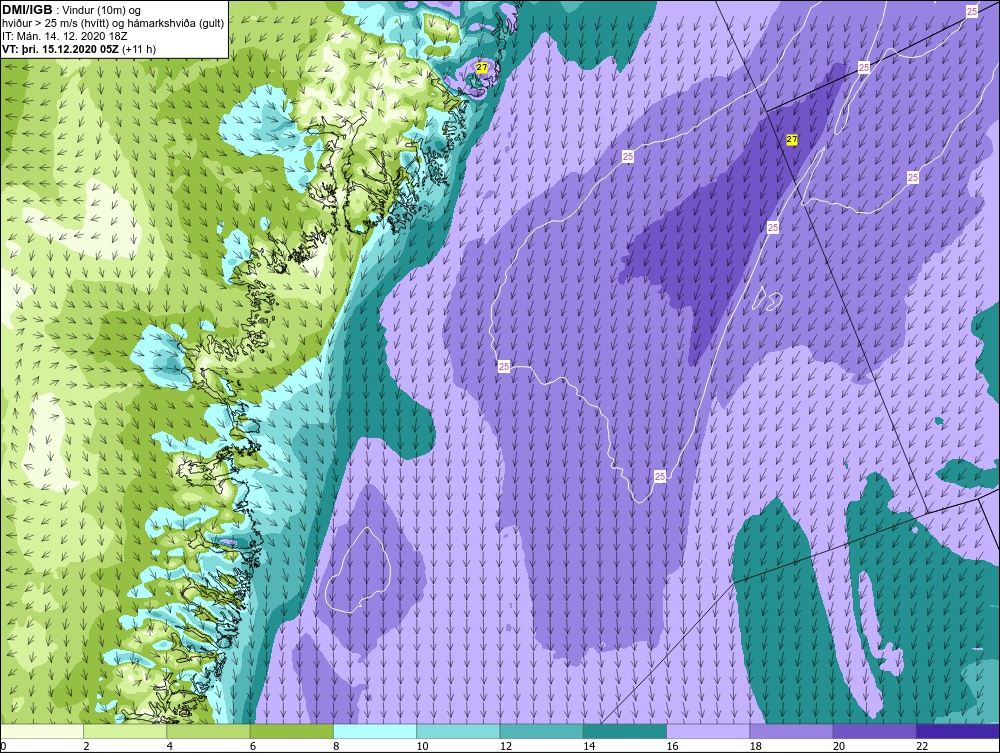Click the yellow 27 gust label in darkest purple area
This screenshot has height=753, width=1000.
point(791,140)
